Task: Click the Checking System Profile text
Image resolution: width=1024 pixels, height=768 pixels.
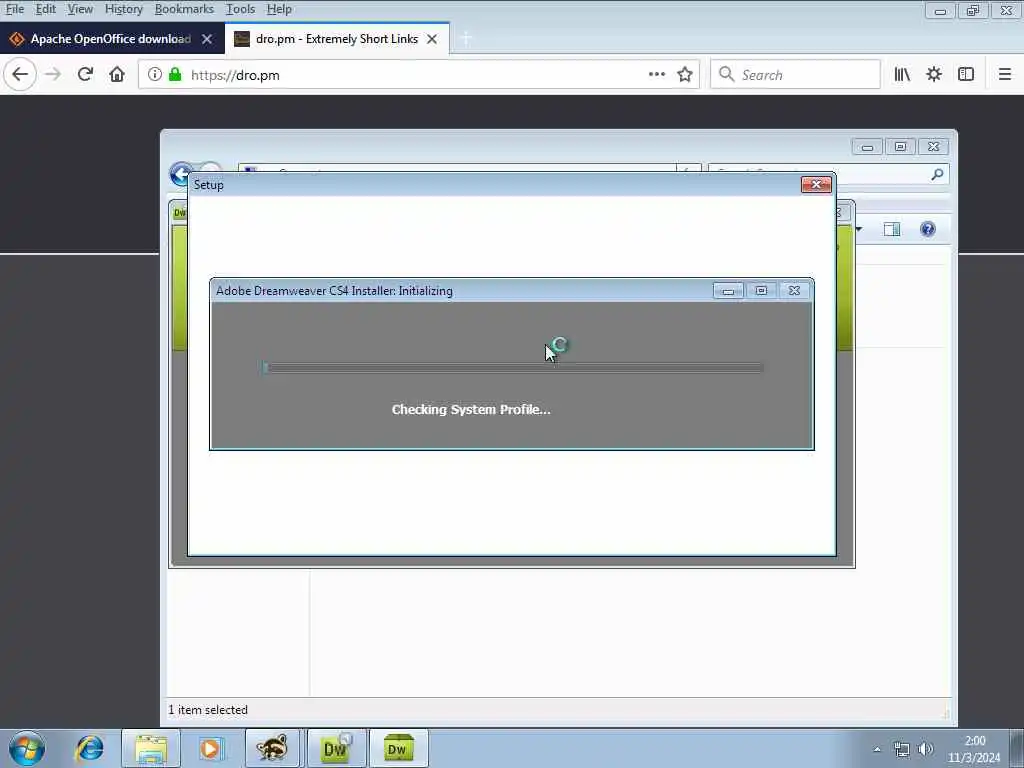Action: point(471,409)
